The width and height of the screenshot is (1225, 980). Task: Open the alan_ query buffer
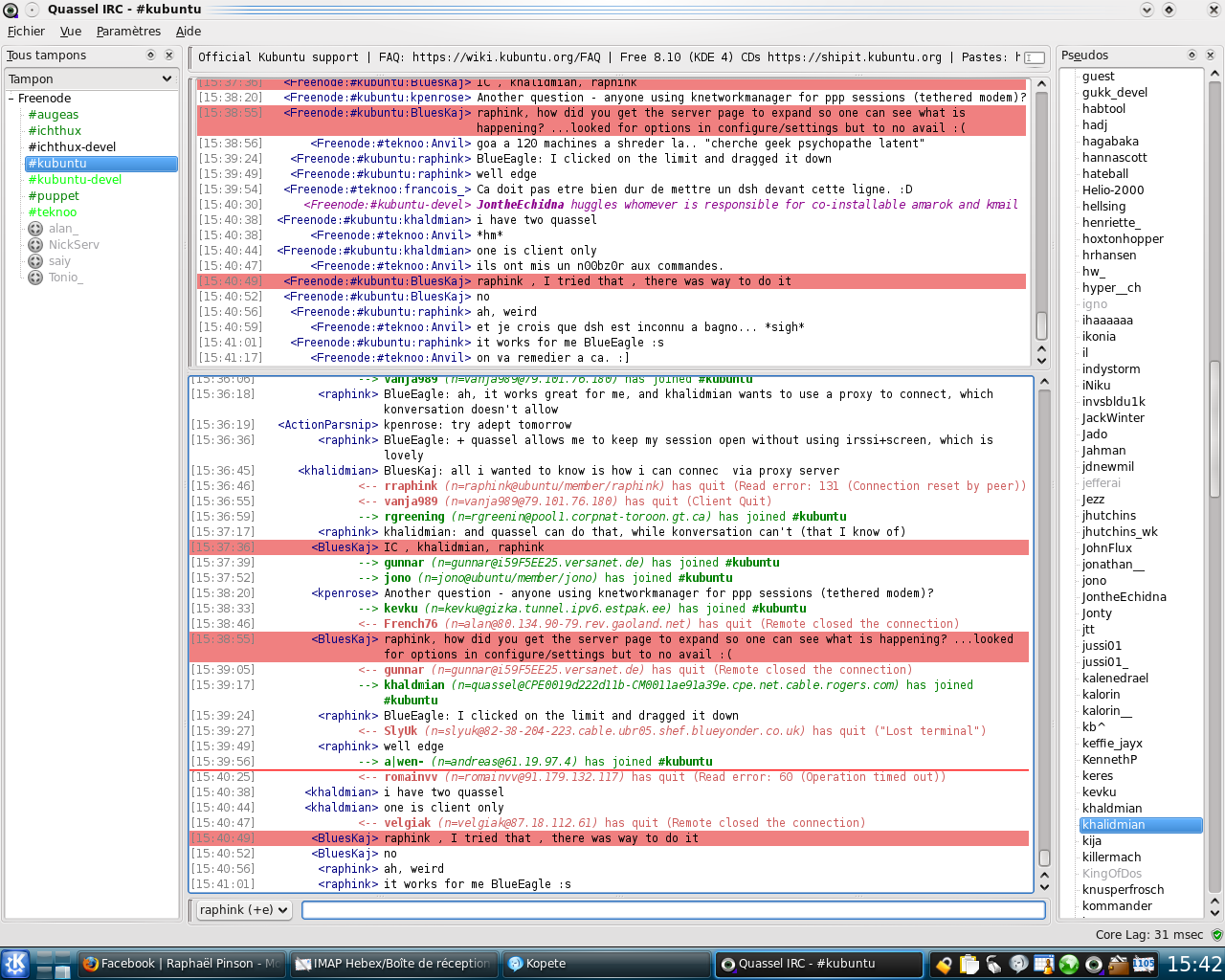tap(62, 229)
